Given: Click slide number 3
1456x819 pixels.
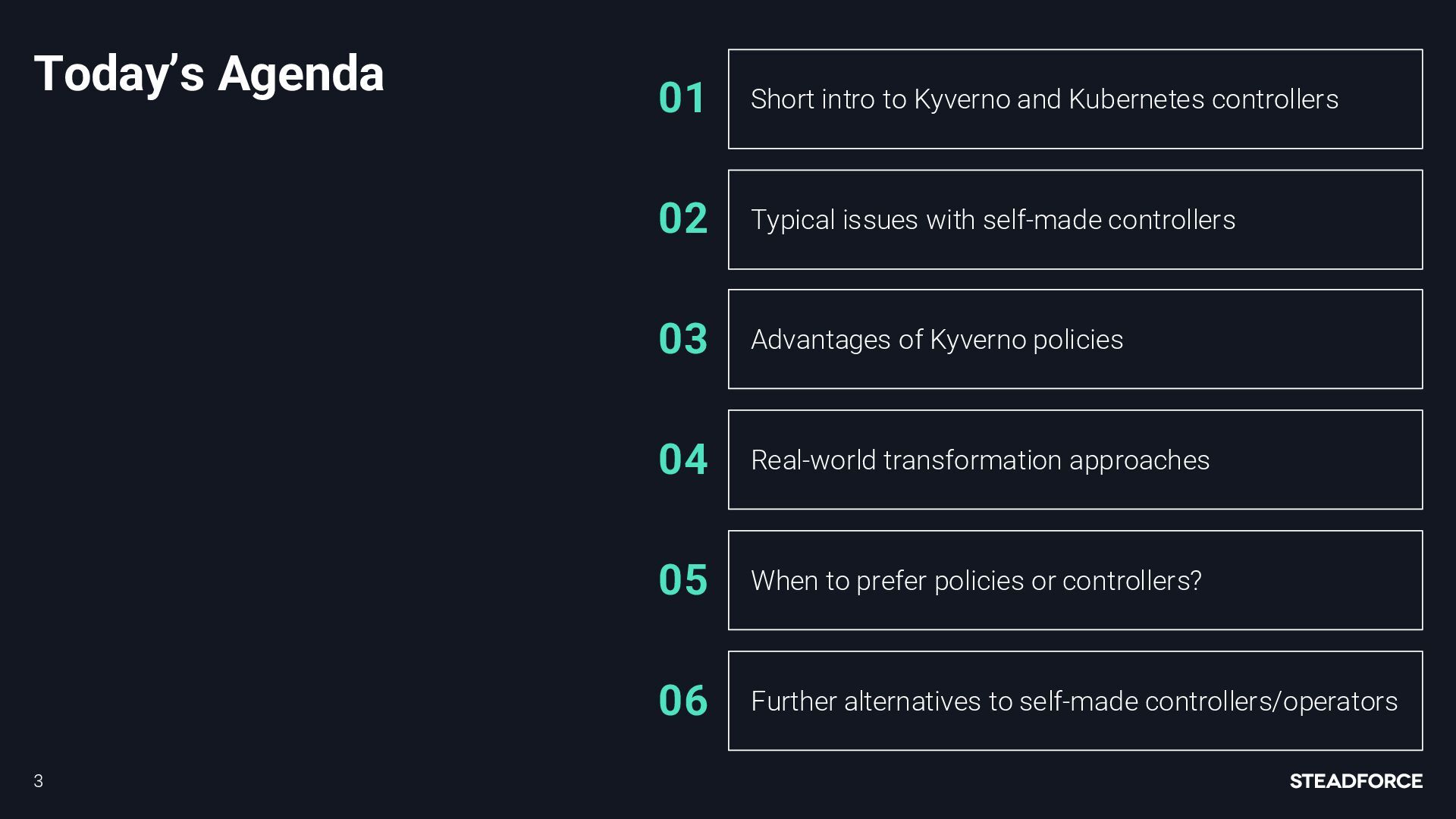Looking at the screenshot, I should click(38, 781).
